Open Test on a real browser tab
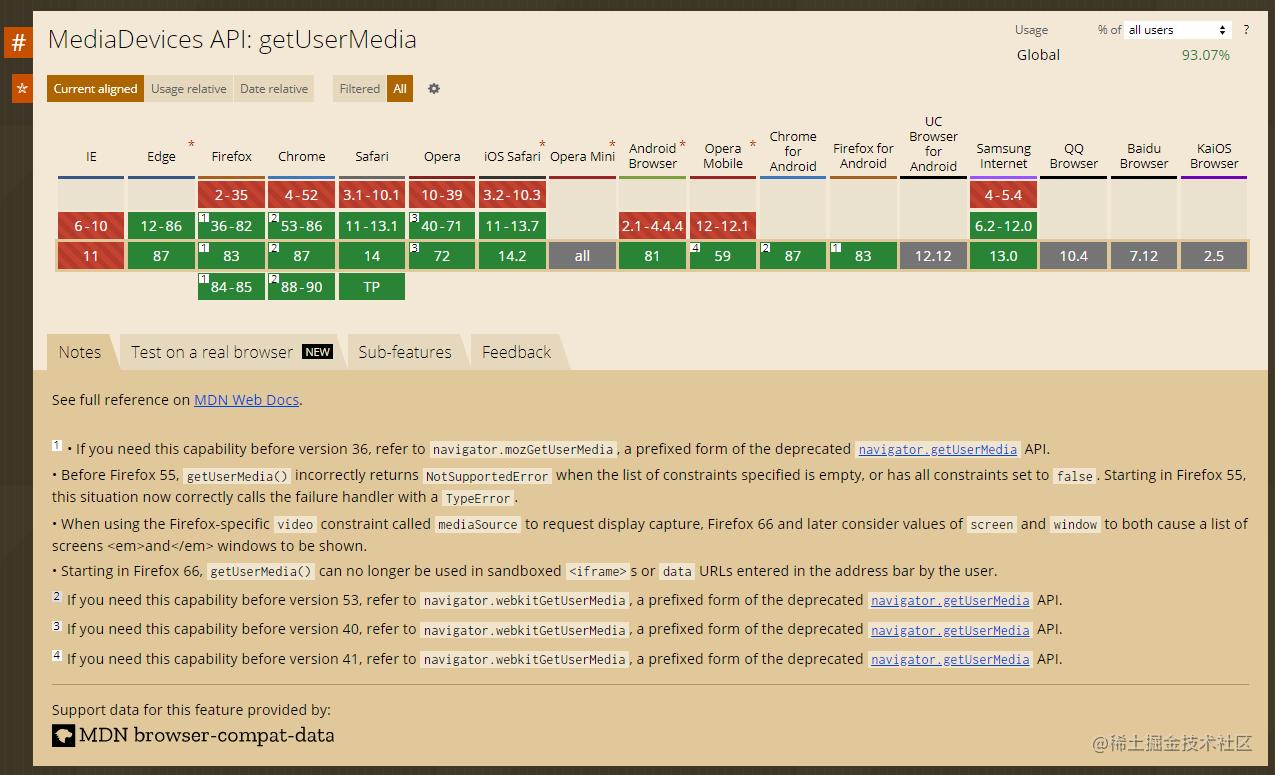The image size is (1275, 775). pos(230,352)
